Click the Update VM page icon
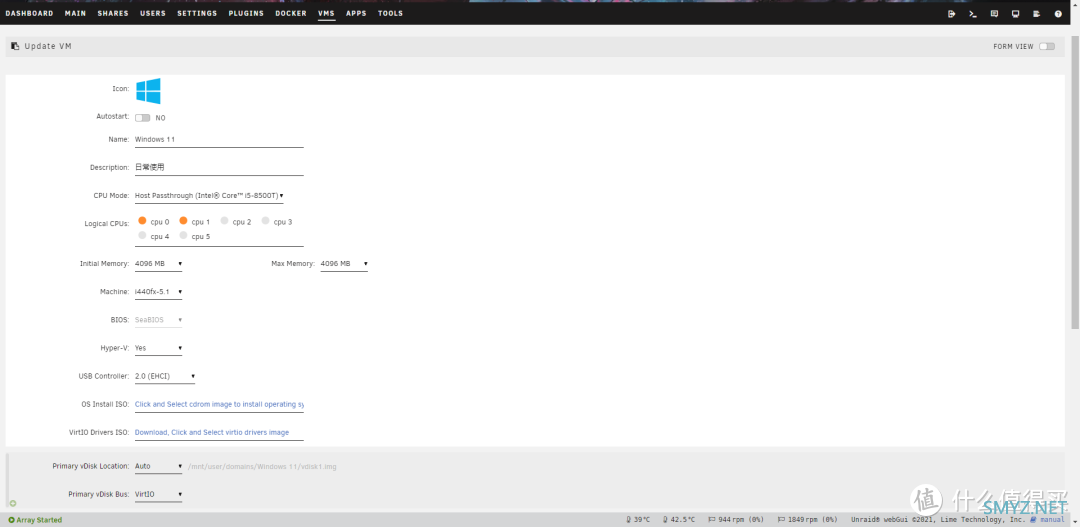 tap(15, 46)
